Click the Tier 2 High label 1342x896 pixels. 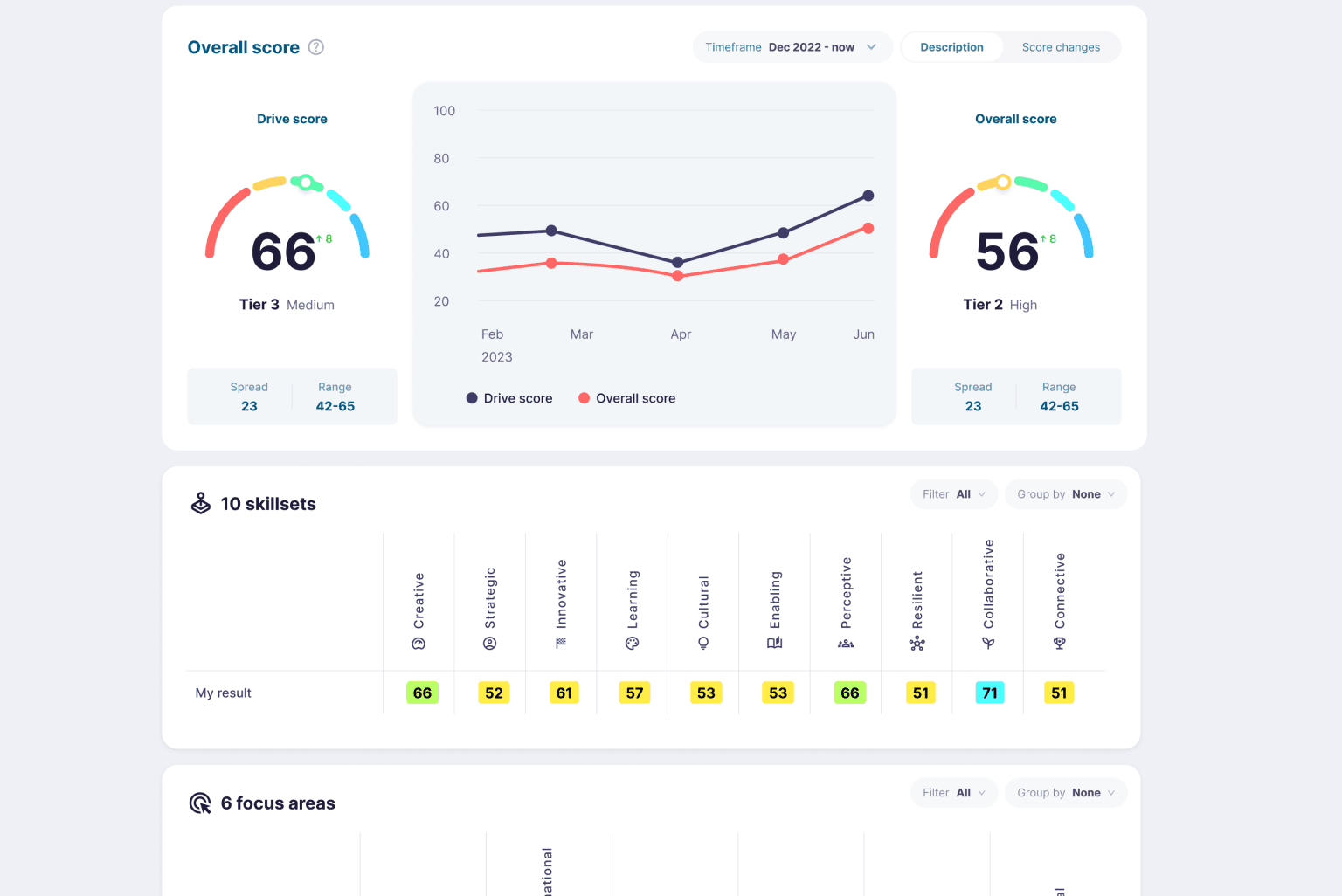1000,305
